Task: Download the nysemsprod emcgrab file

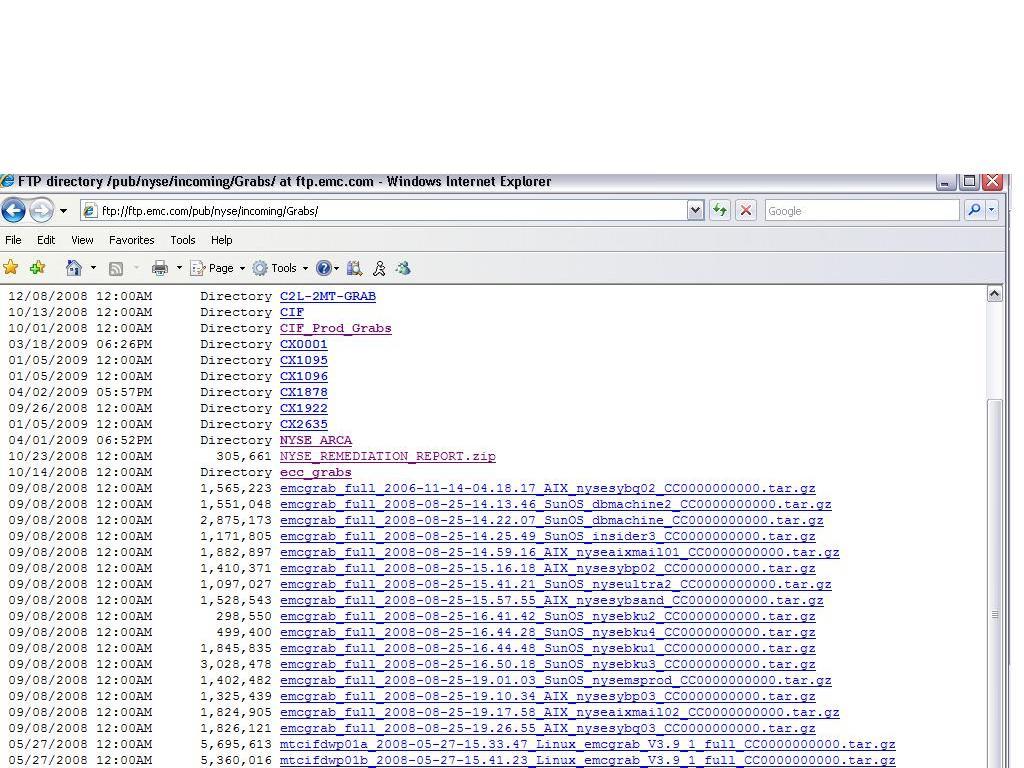Action: [556, 680]
